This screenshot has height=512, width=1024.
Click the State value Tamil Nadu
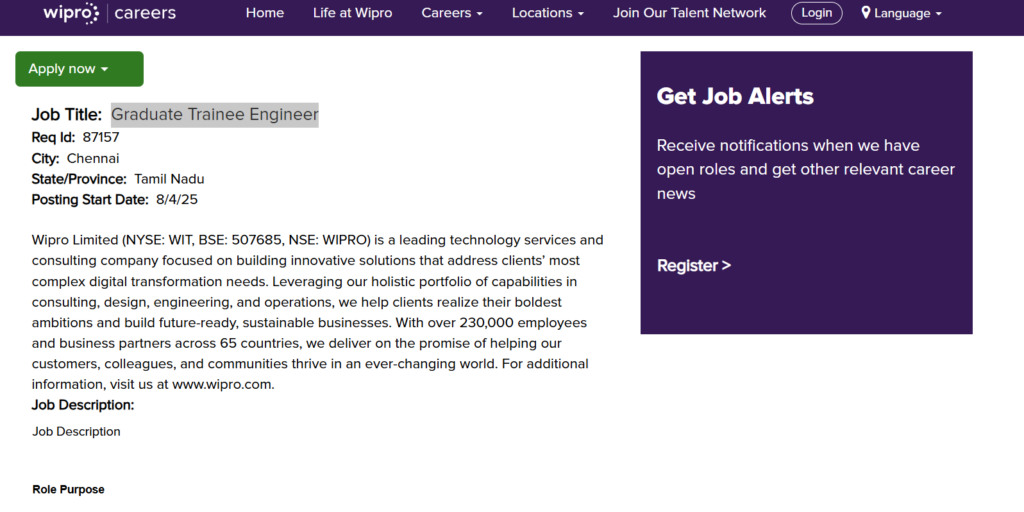pyautogui.click(x=169, y=179)
